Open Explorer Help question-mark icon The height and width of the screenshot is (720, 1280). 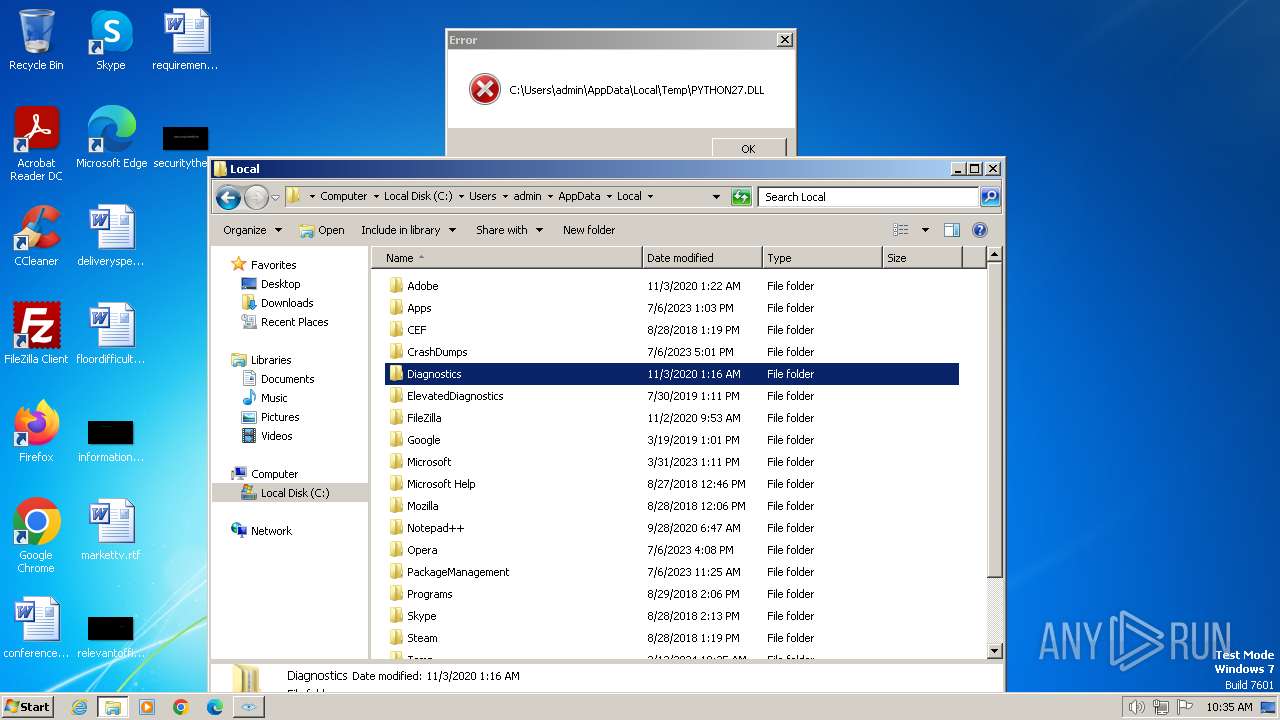pos(980,230)
